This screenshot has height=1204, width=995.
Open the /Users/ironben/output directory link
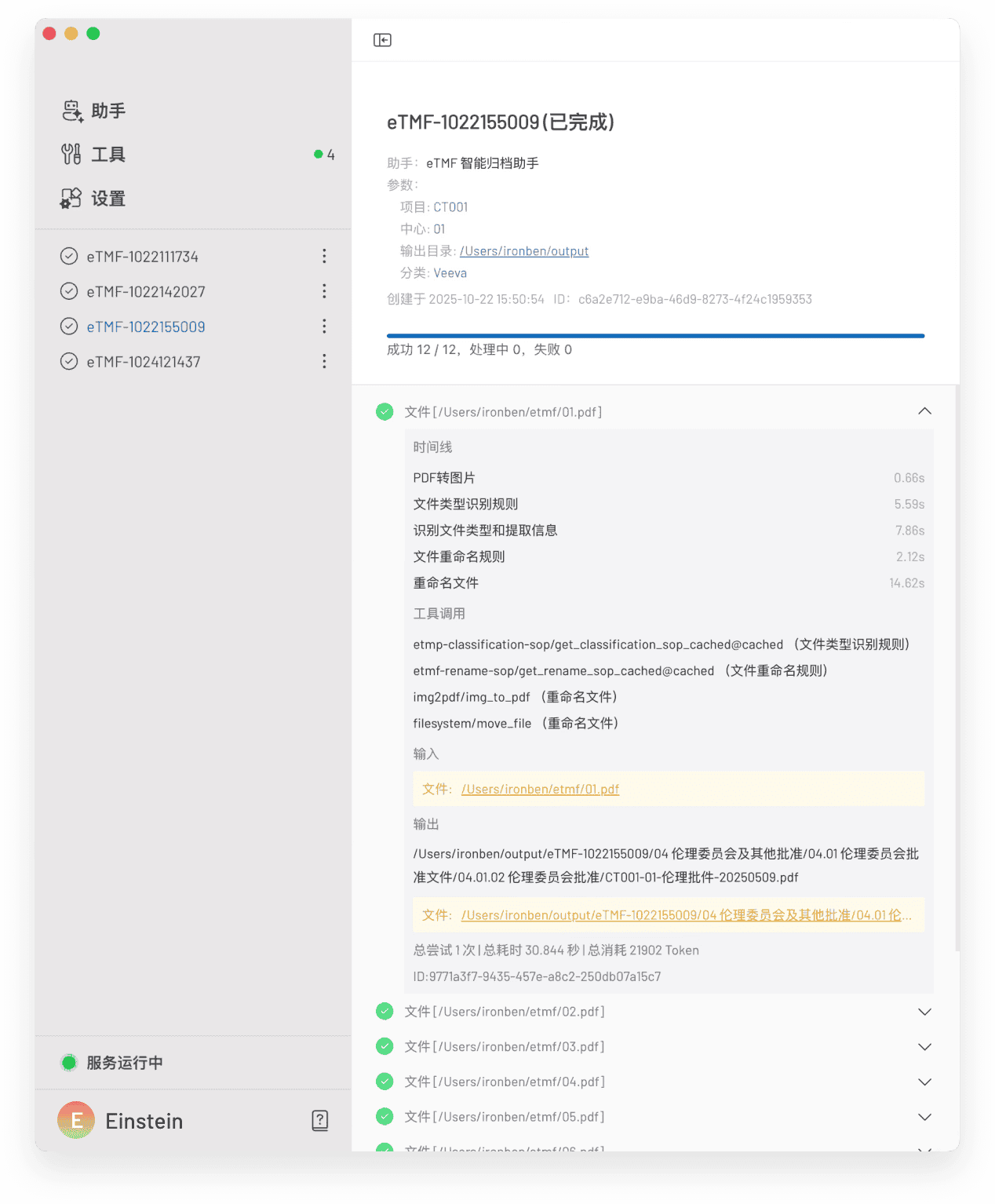point(524,251)
